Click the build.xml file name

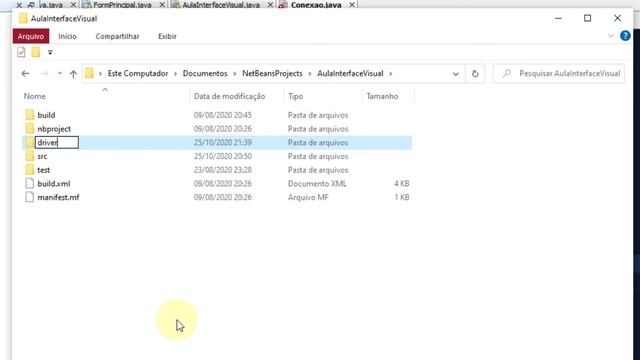(54, 184)
